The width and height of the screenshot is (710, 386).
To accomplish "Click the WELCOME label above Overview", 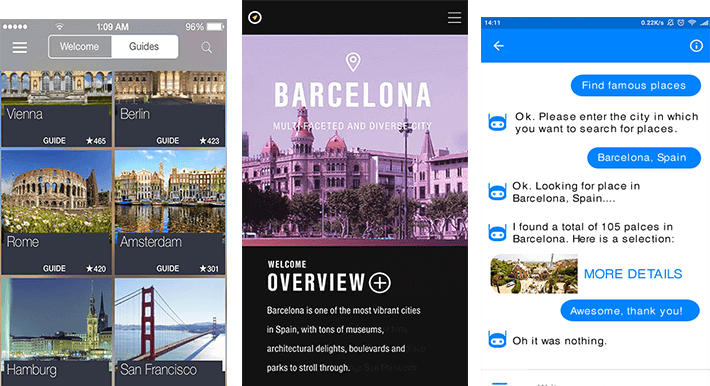I will pos(287,264).
